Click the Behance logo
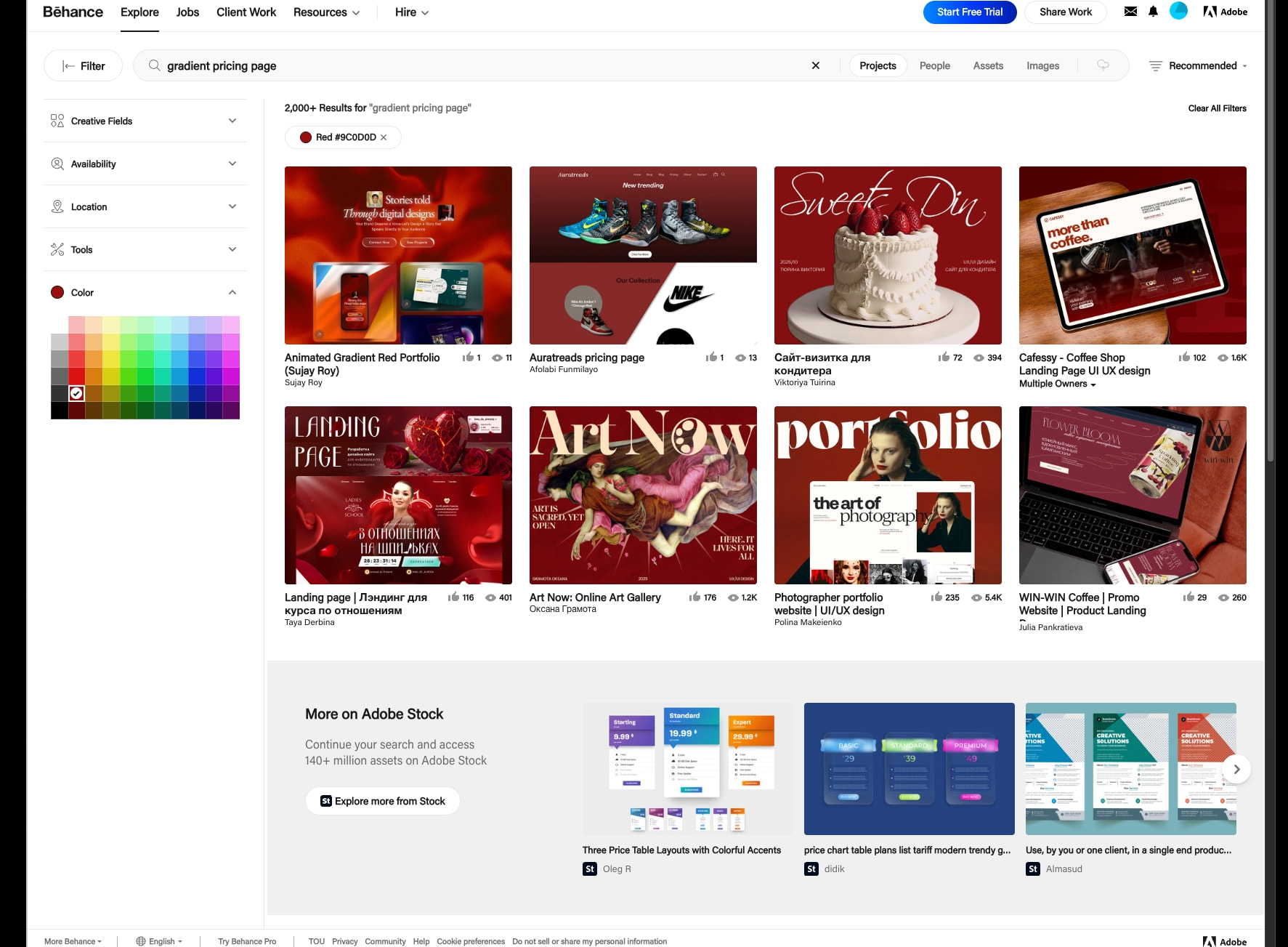Screen dimensions: 1288x947 click(x=73, y=12)
